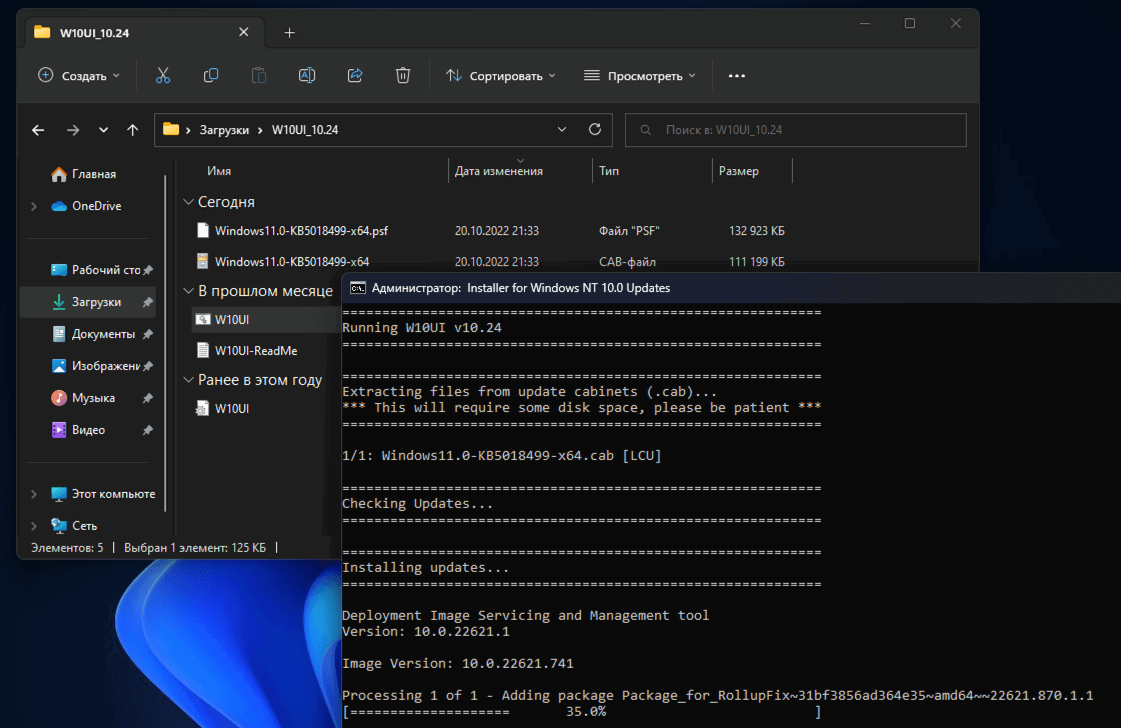
Task: Navigate back with the left arrow
Action: (x=38, y=130)
